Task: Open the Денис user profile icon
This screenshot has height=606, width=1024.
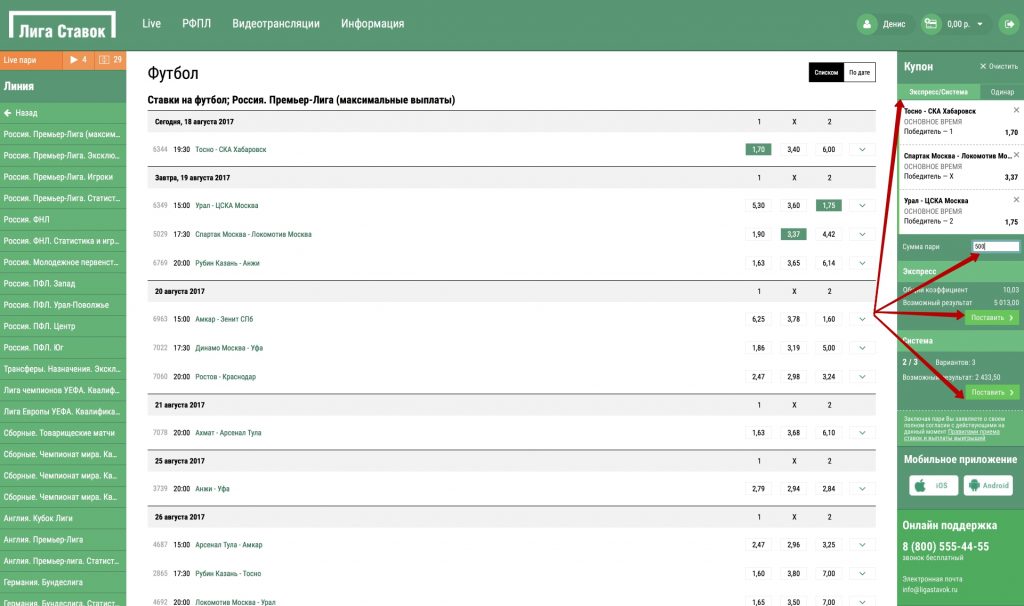Action: point(866,24)
